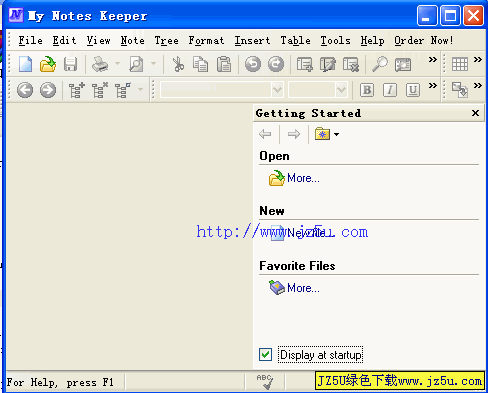Insert table grid icon

tap(460, 64)
